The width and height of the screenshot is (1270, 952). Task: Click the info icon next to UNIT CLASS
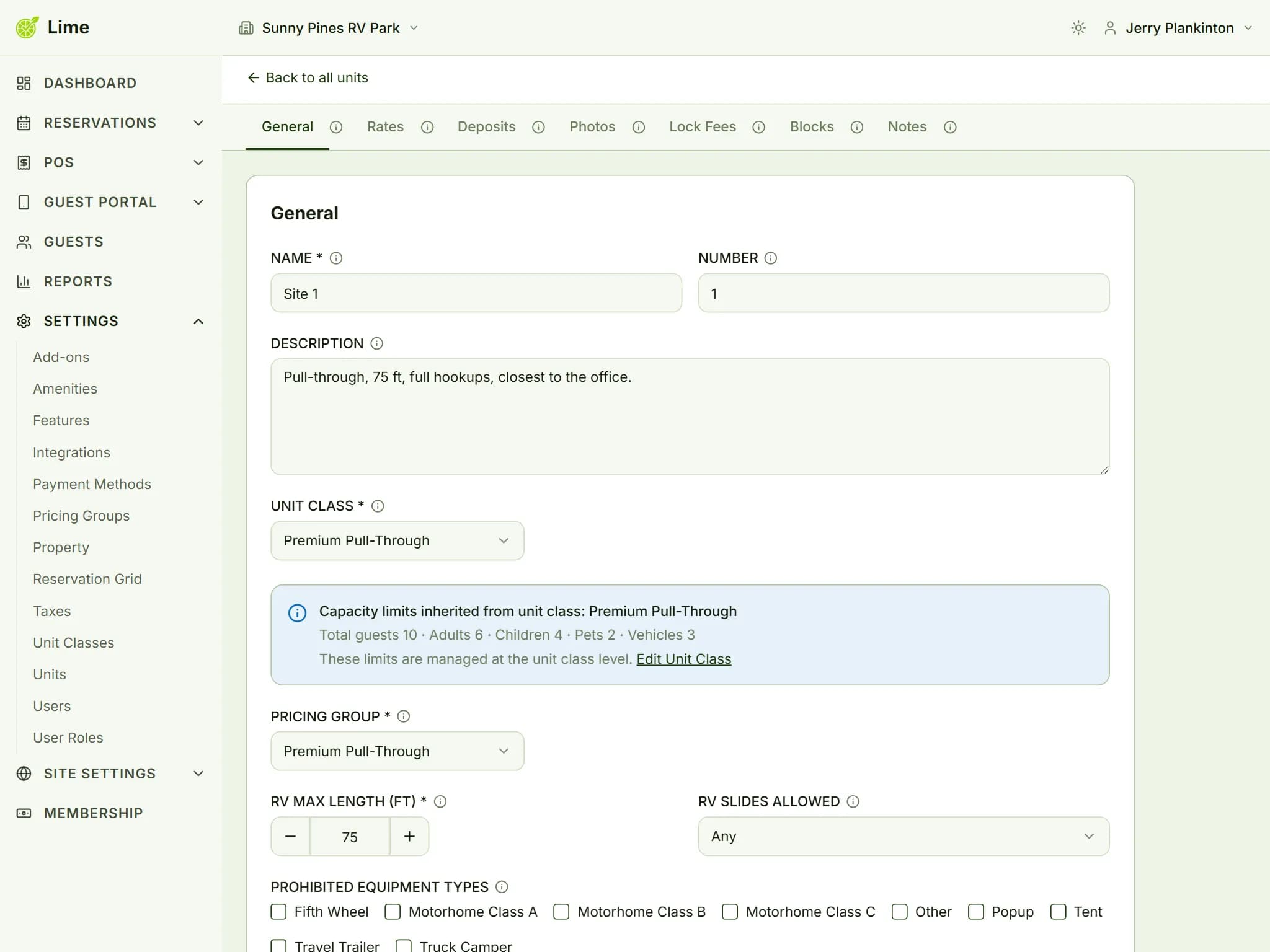tap(378, 506)
